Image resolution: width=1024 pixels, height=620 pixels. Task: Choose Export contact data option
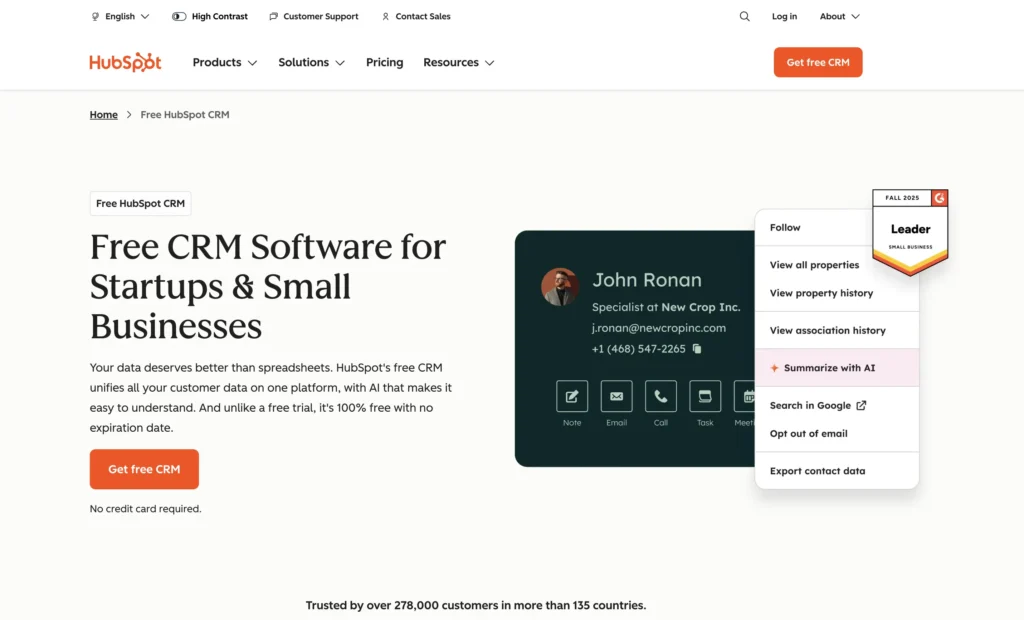coord(817,471)
